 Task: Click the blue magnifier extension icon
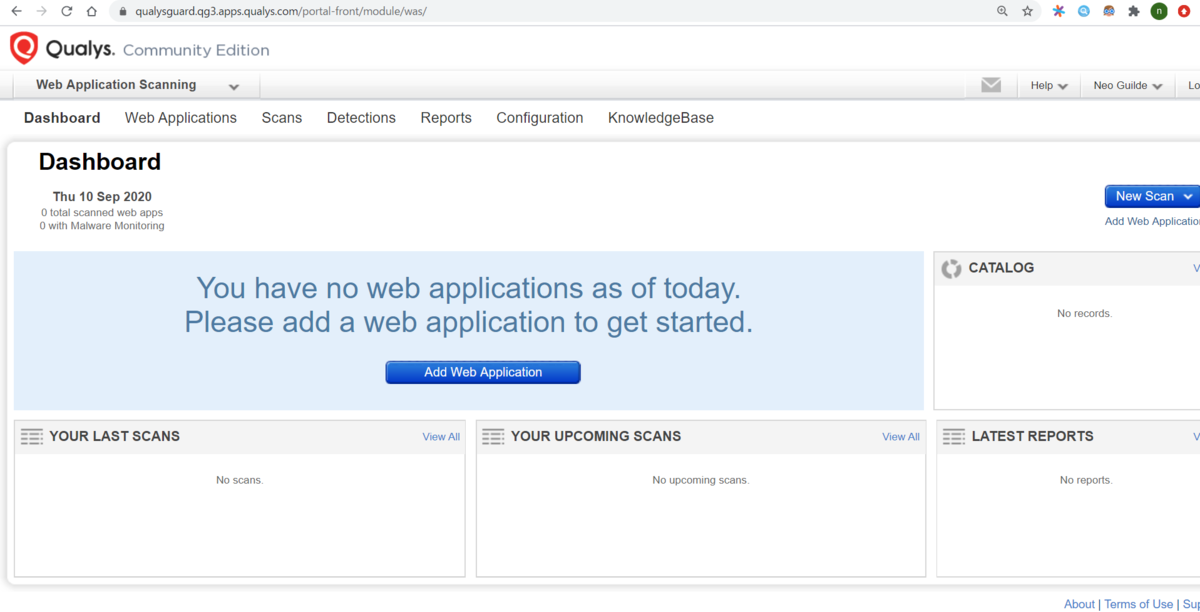[1084, 11]
